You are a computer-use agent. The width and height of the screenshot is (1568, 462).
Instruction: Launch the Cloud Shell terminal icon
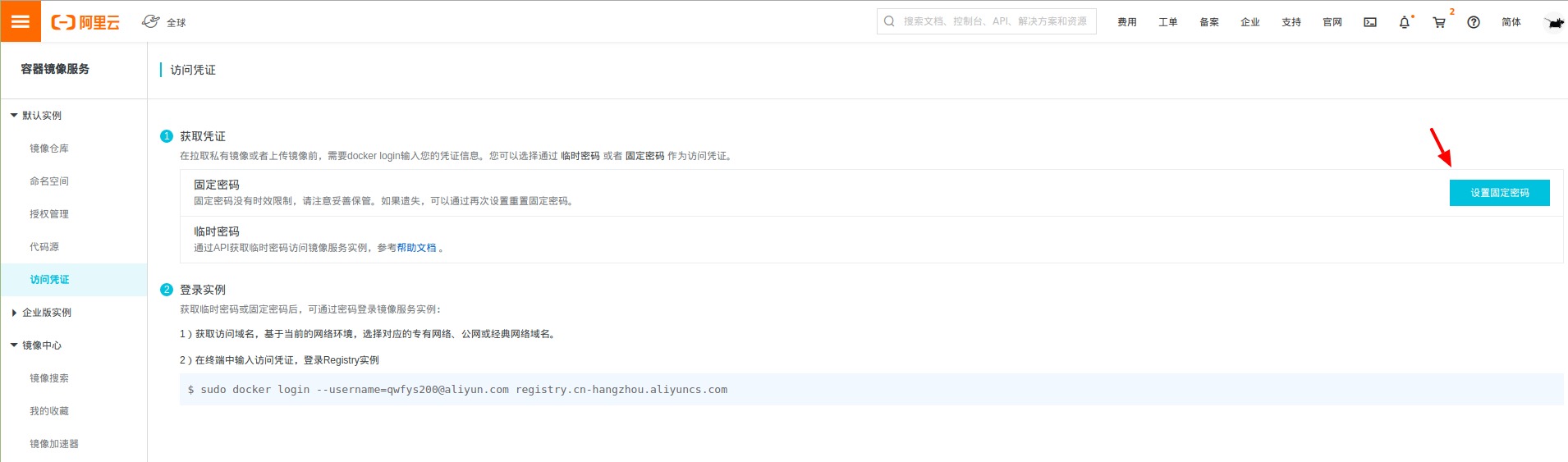coord(1370,22)
